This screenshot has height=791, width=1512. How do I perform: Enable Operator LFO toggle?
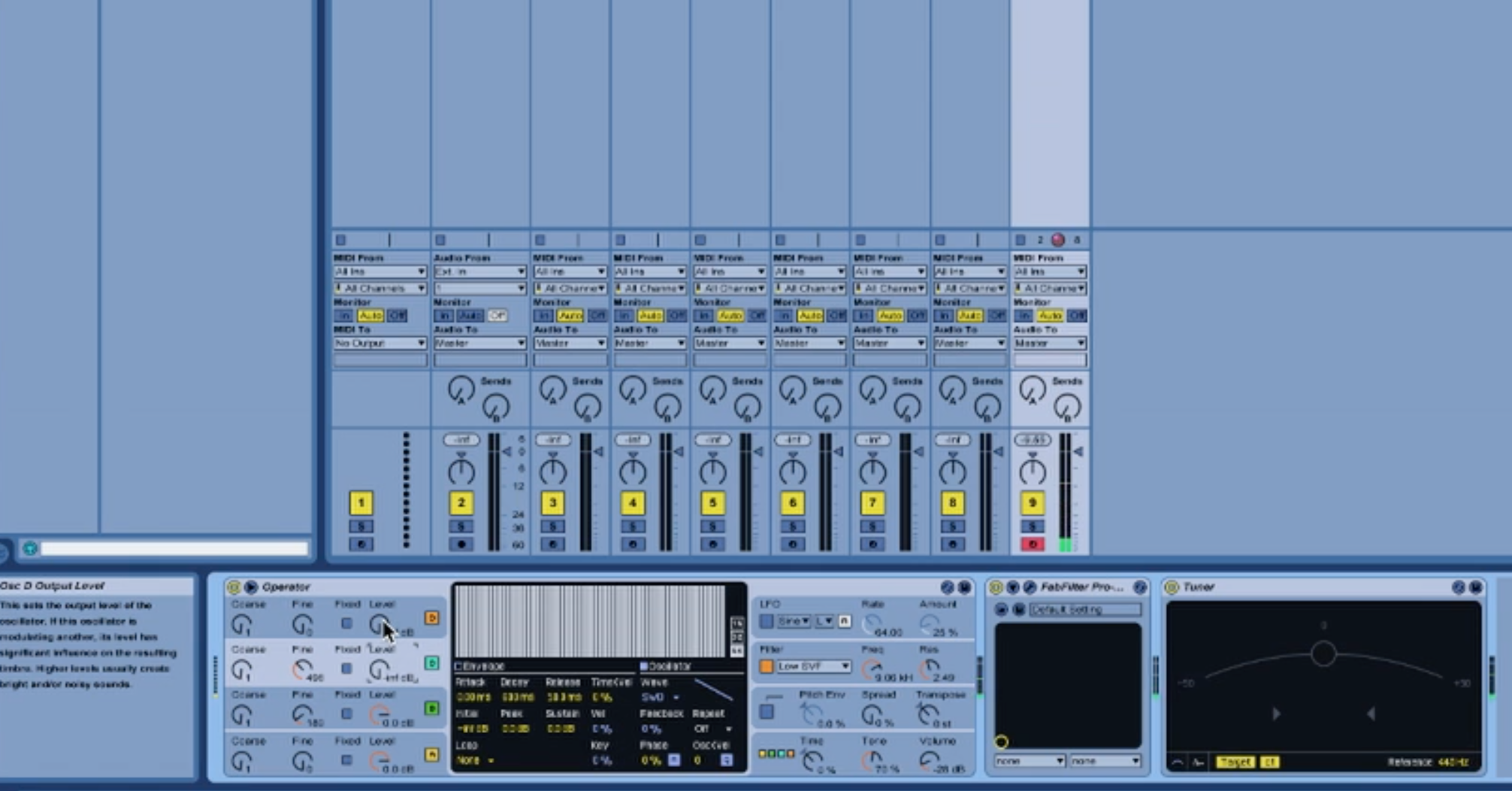click(x=766, y=621)
